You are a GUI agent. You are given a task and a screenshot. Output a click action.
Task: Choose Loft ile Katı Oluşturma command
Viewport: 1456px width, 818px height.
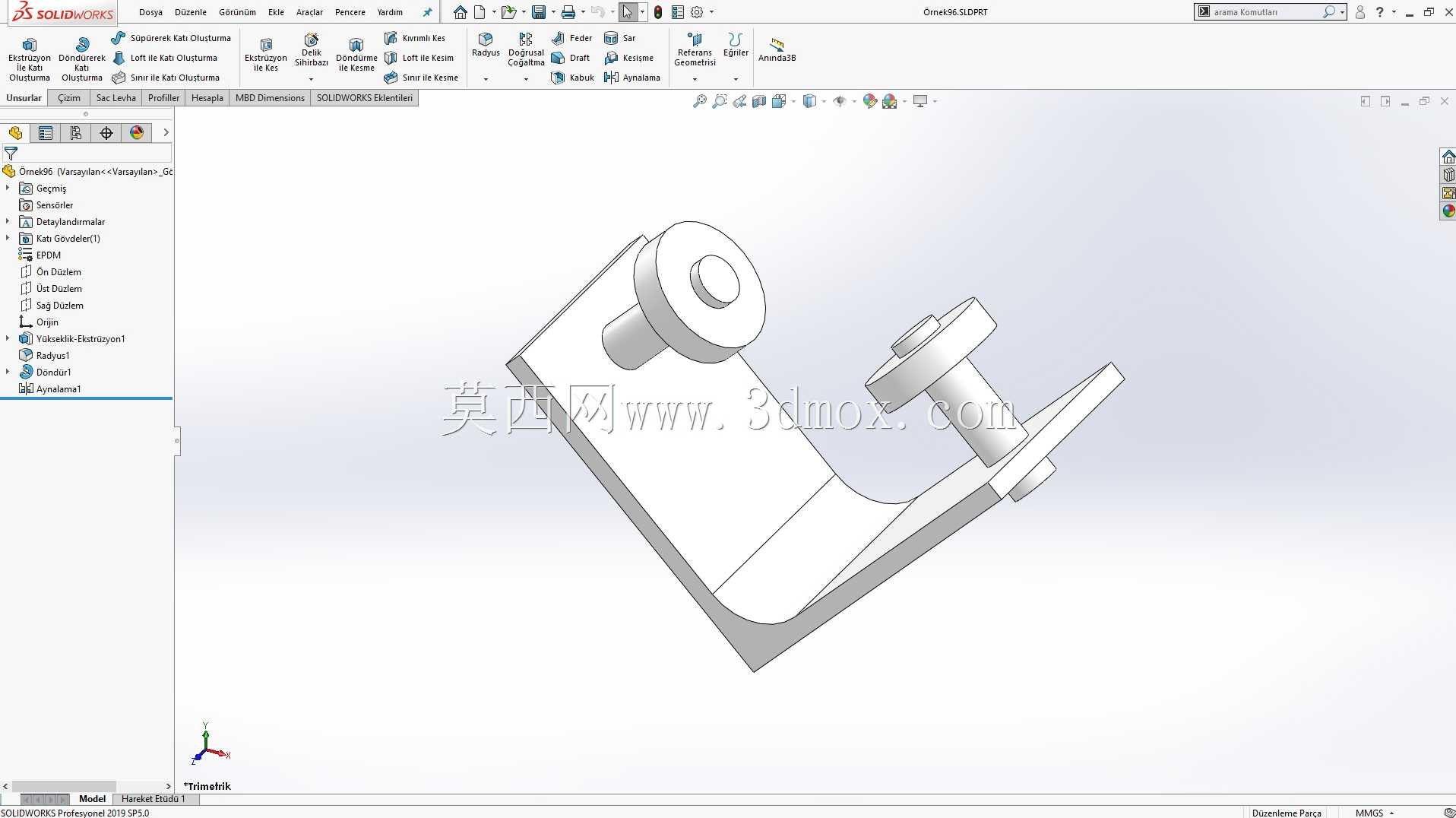point(165,58)
